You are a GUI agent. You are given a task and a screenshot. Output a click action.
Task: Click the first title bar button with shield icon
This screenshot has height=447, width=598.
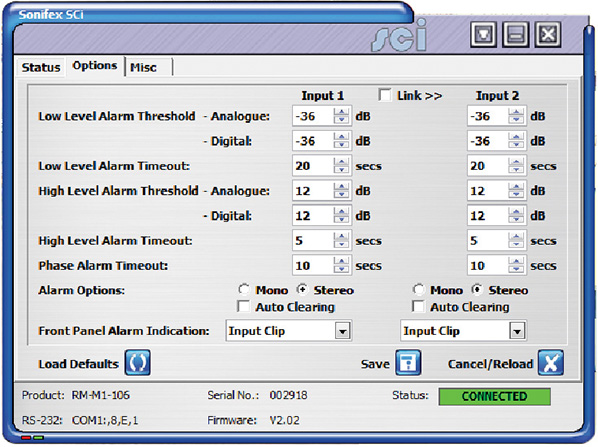point(483,35)
